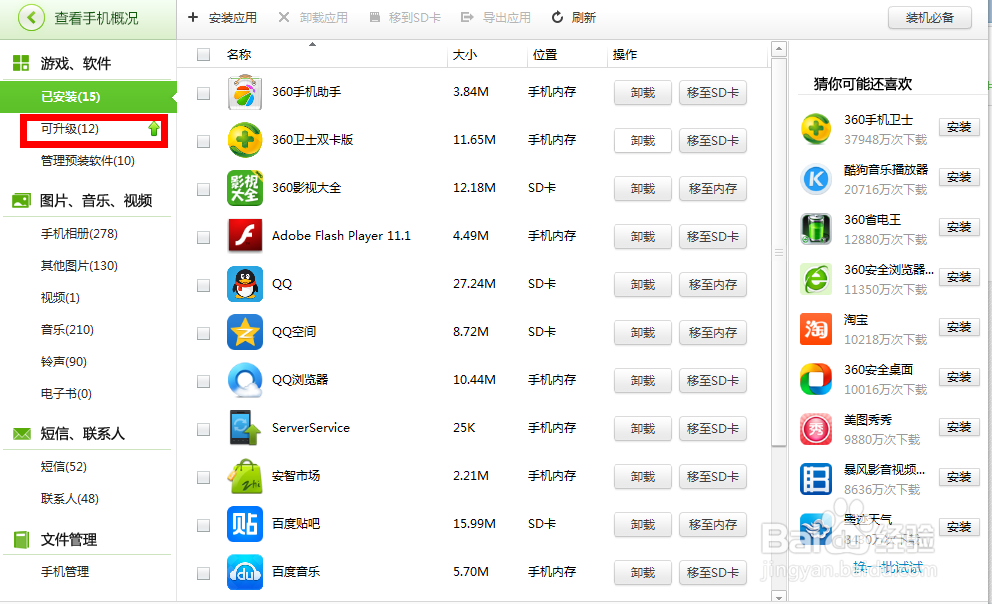
Task: Open 其他图片(130)
Action: click(x=79, y=266)
